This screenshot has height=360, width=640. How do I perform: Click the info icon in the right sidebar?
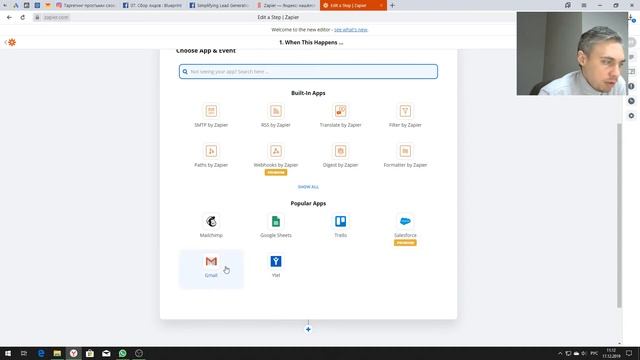[x=631, y=87]
